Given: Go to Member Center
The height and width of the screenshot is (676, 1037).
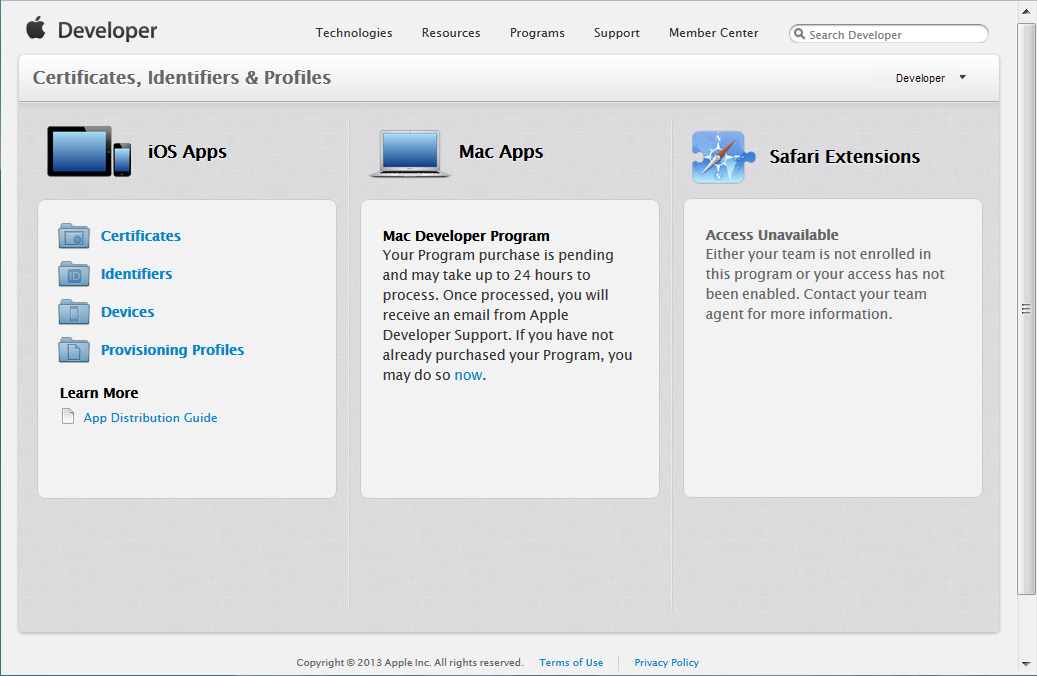Looking at the screenshot, I should click(x=714, y=33).
